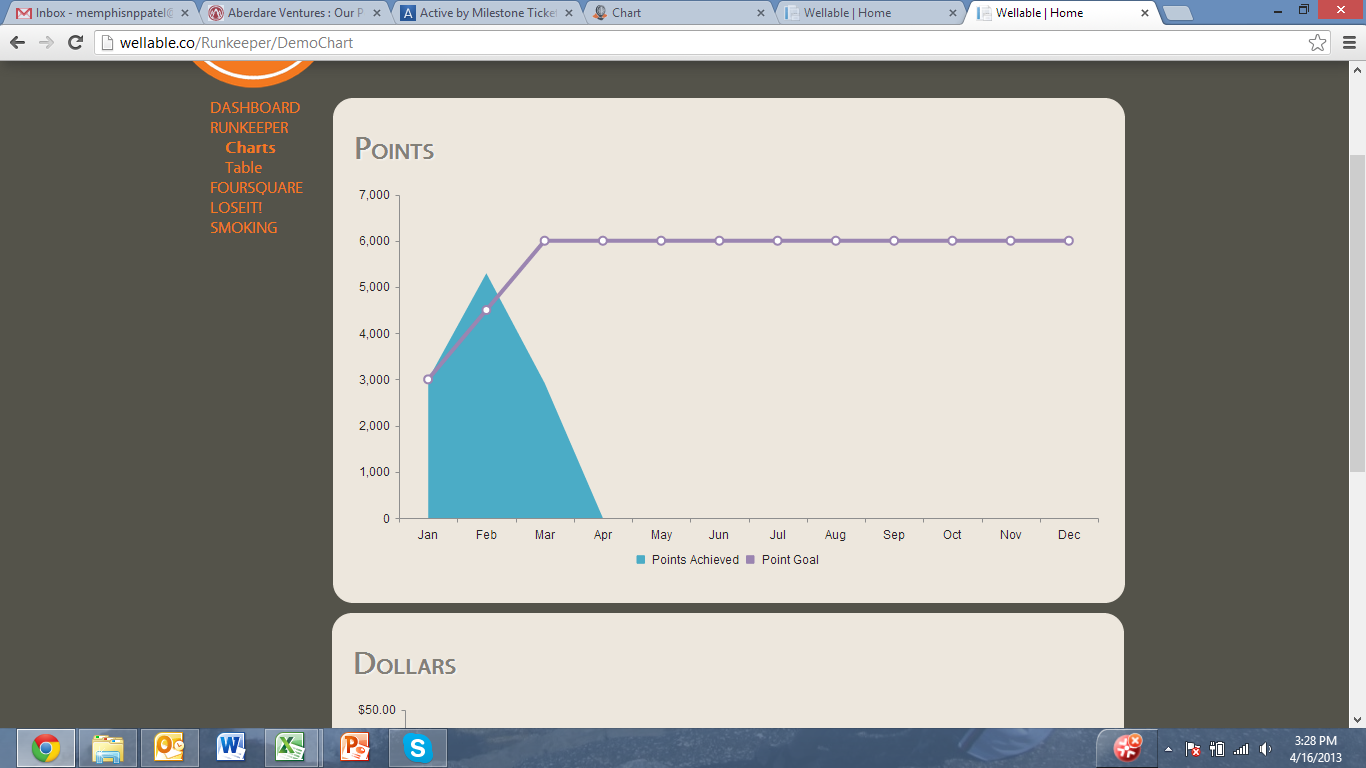Open PowerPoint from the taskbar
Image resolution: width=1366 pixels, height=768 pixels.
(x=355, y=748)
